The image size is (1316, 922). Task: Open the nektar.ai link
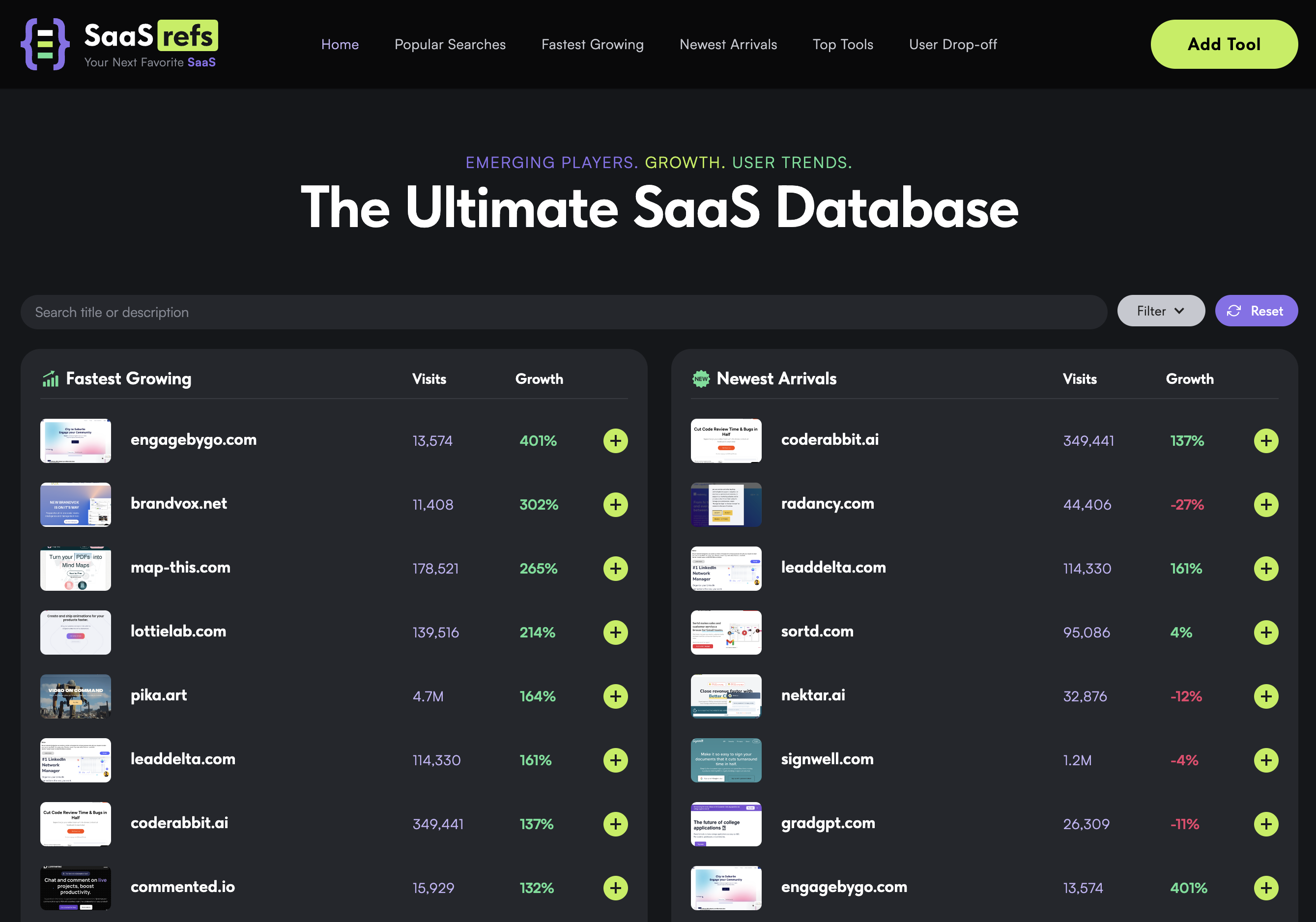813,695
